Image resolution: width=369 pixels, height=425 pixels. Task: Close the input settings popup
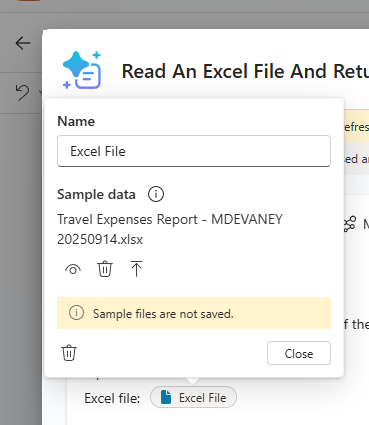click(x=299, y=353)
